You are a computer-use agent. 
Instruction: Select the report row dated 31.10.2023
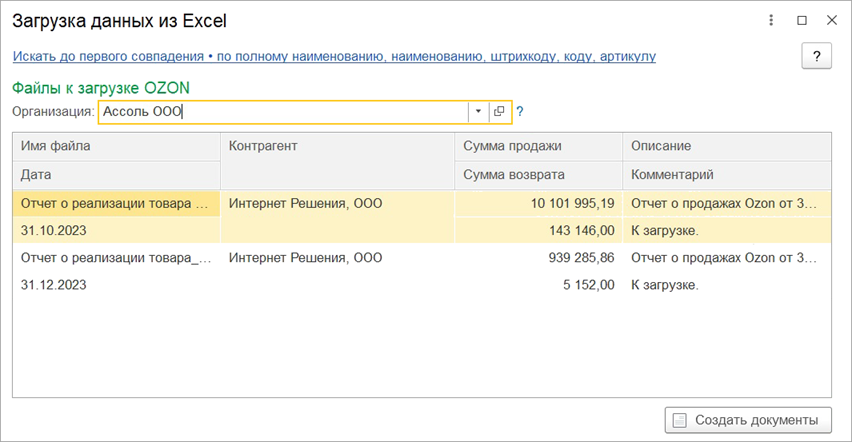(115, 230)
